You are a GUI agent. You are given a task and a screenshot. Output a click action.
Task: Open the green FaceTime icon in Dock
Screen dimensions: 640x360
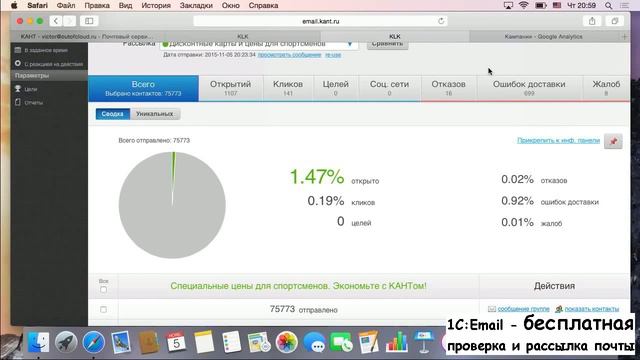(x=341, y=342)
